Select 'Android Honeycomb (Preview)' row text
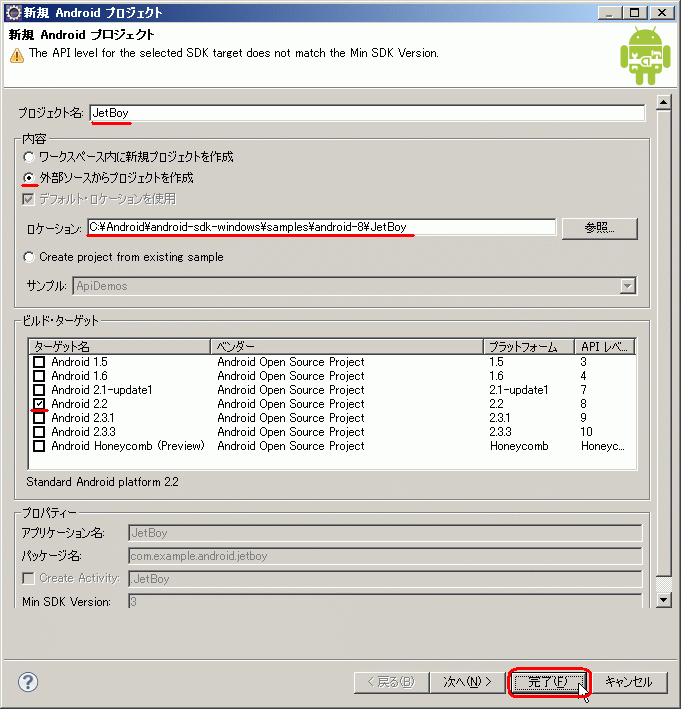The image size is (681, 709). (x=128, y=446)
